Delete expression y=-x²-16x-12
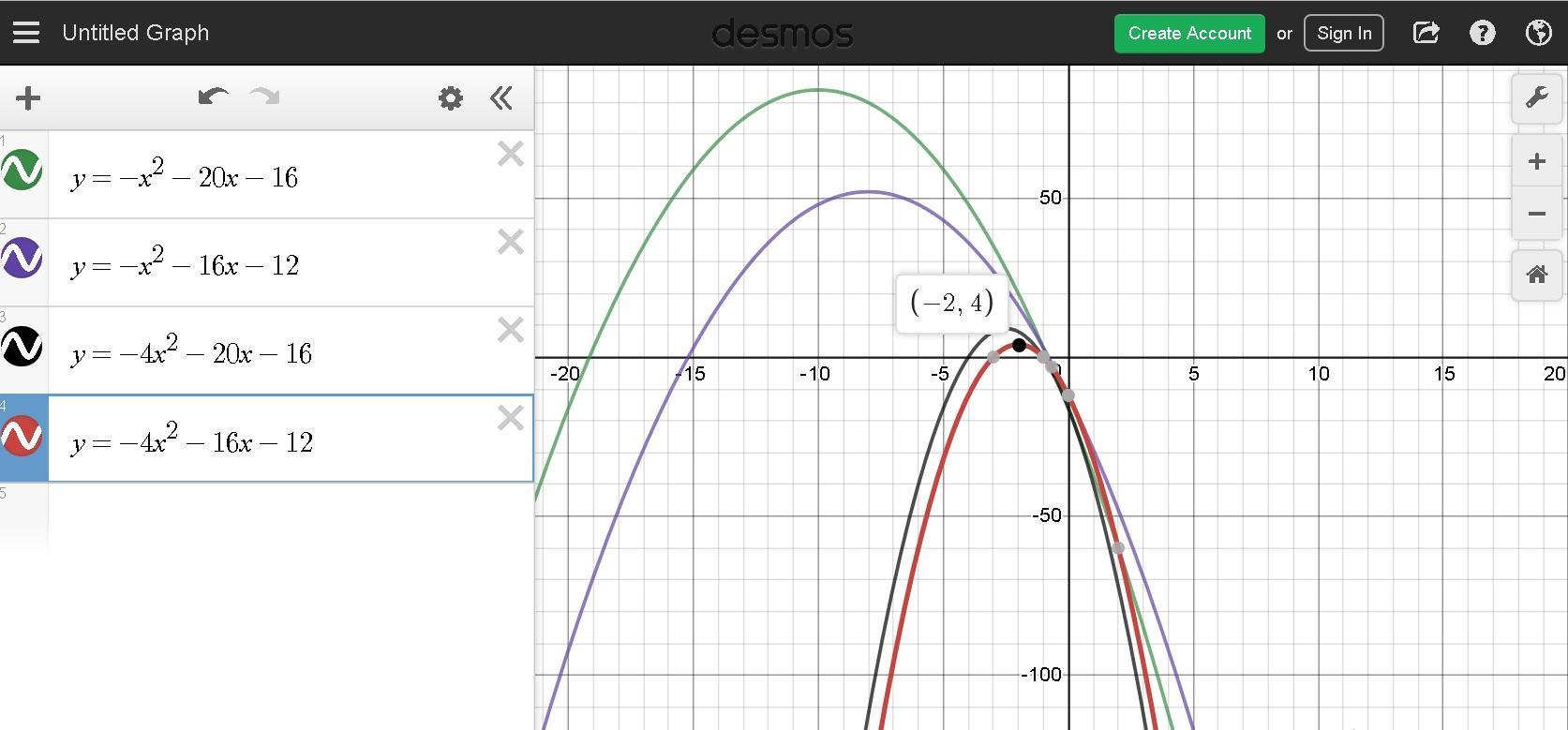 [511, 242]
